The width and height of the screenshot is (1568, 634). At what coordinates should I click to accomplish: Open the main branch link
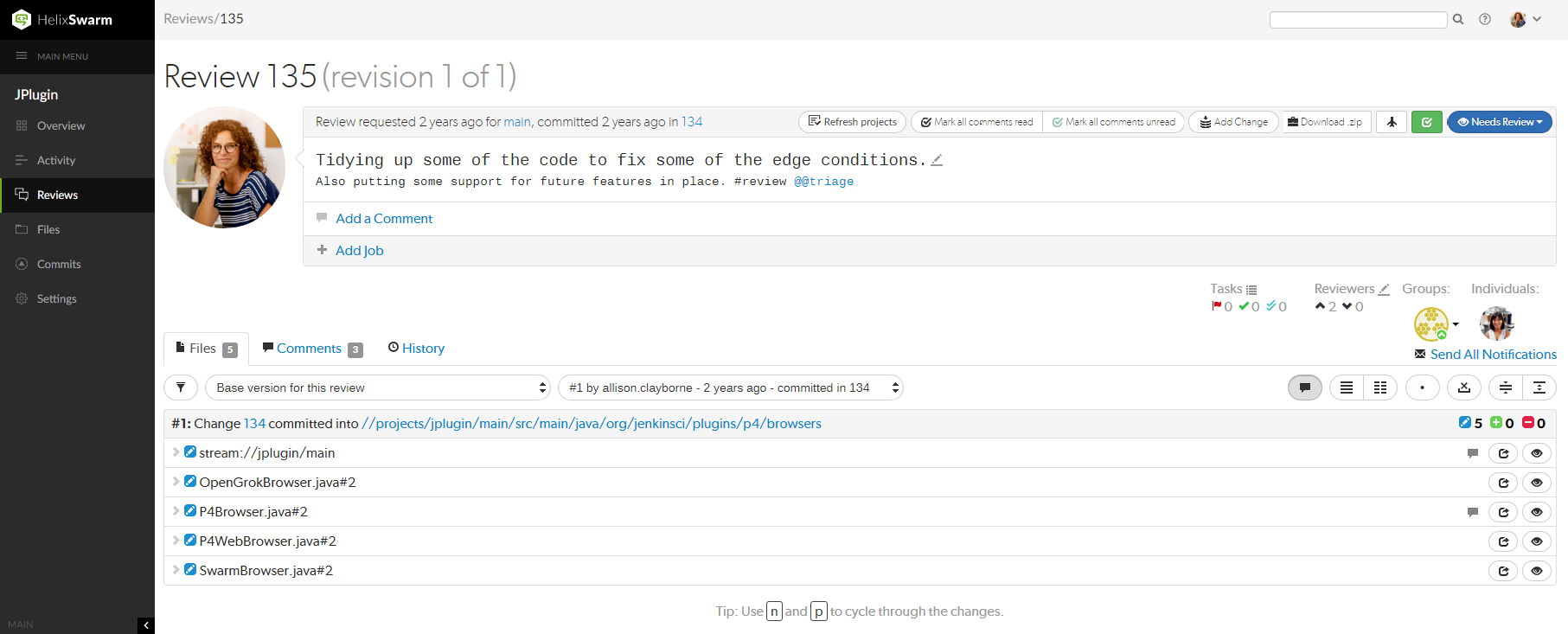pos(517,122)
